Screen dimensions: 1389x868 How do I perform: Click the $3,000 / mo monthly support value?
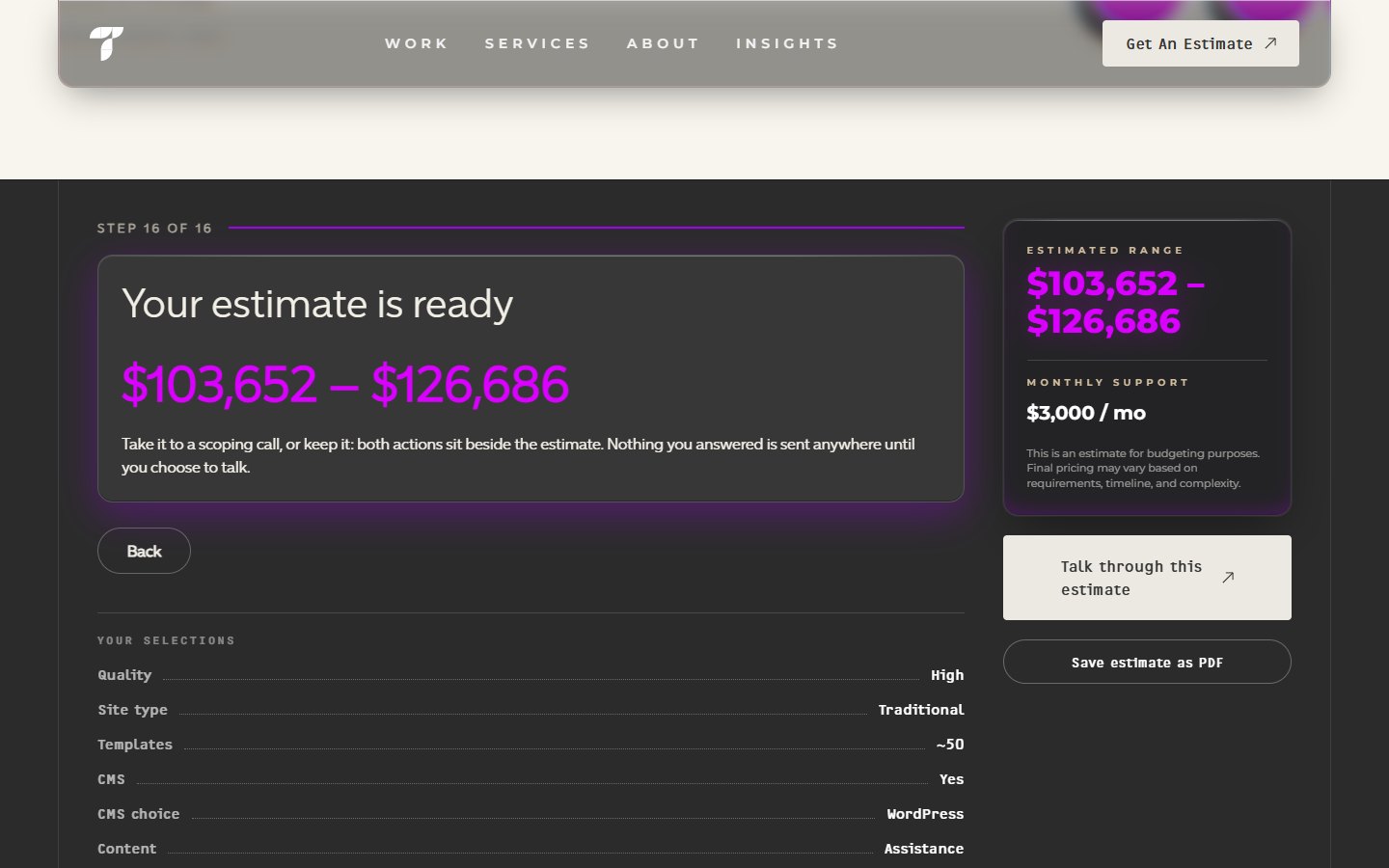[1086, 413]
